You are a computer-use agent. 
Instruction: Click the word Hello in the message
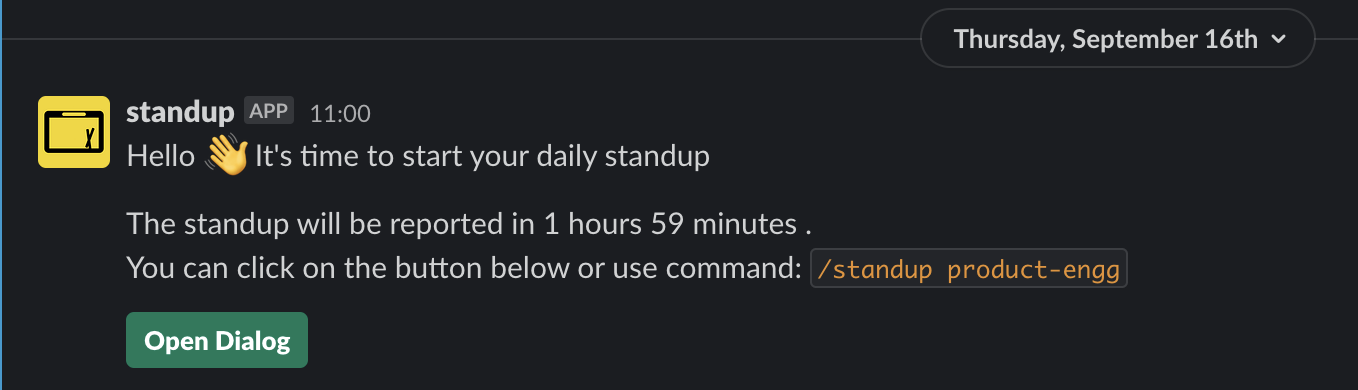pyautogui.click(x=161, y=157)
